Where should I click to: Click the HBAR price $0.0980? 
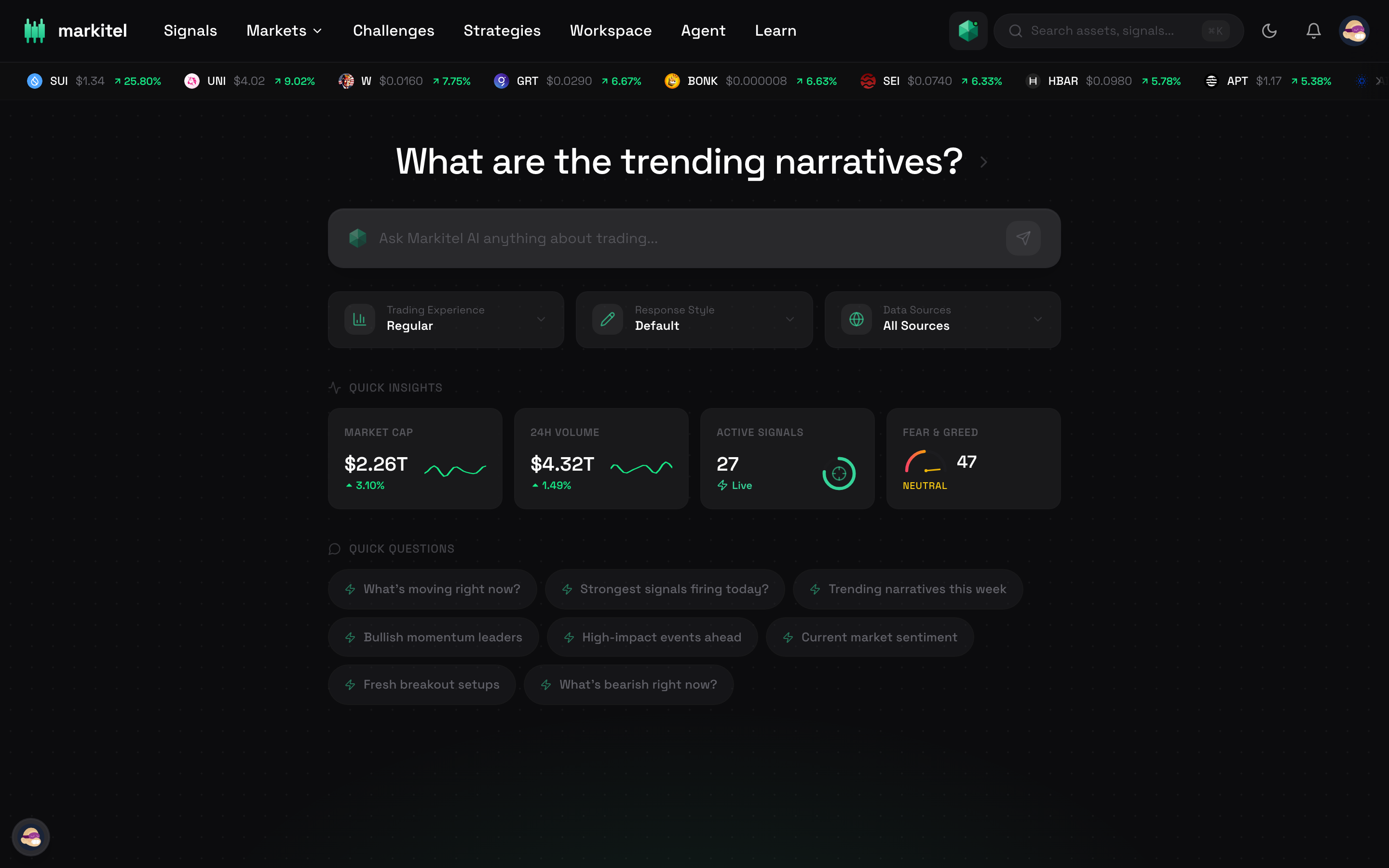[x=1108, y=81]
